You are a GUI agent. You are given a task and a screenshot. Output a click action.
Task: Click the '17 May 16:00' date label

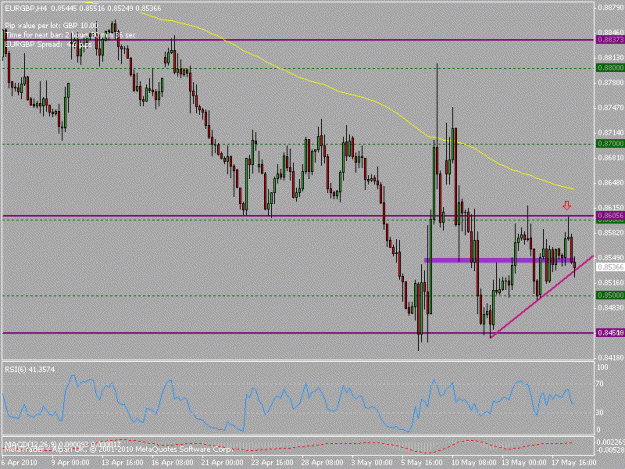tap(574, 463)
